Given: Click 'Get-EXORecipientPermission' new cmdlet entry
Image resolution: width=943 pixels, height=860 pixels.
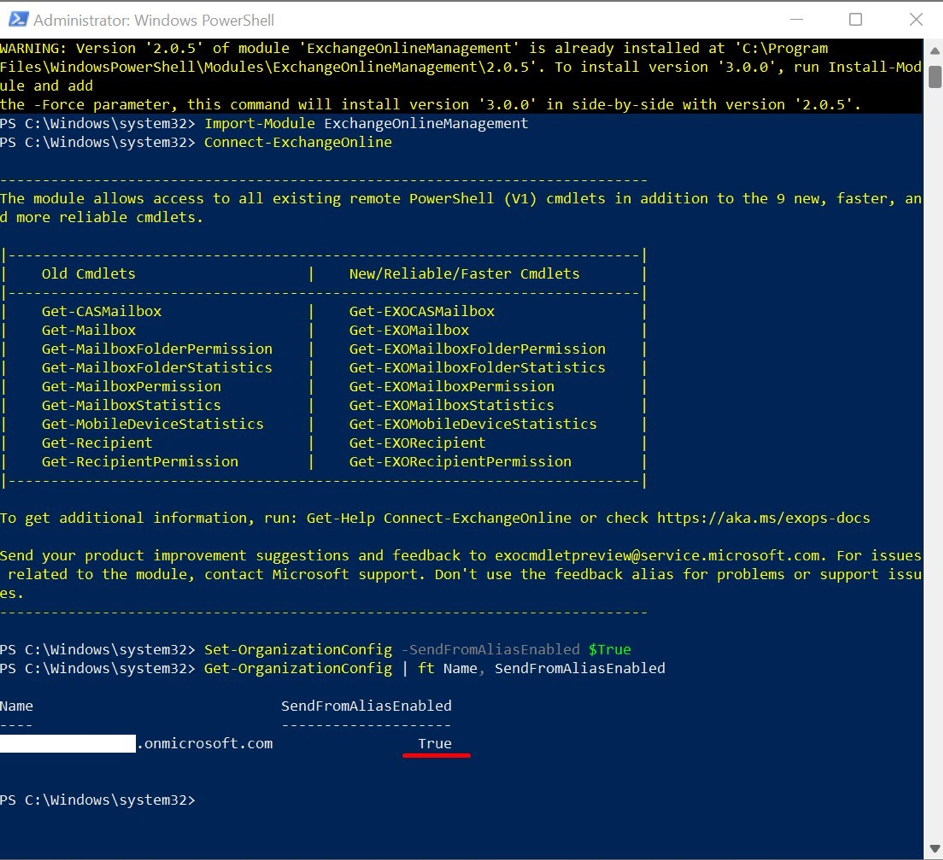Looking at the screenshot, I should coord(461,462).
